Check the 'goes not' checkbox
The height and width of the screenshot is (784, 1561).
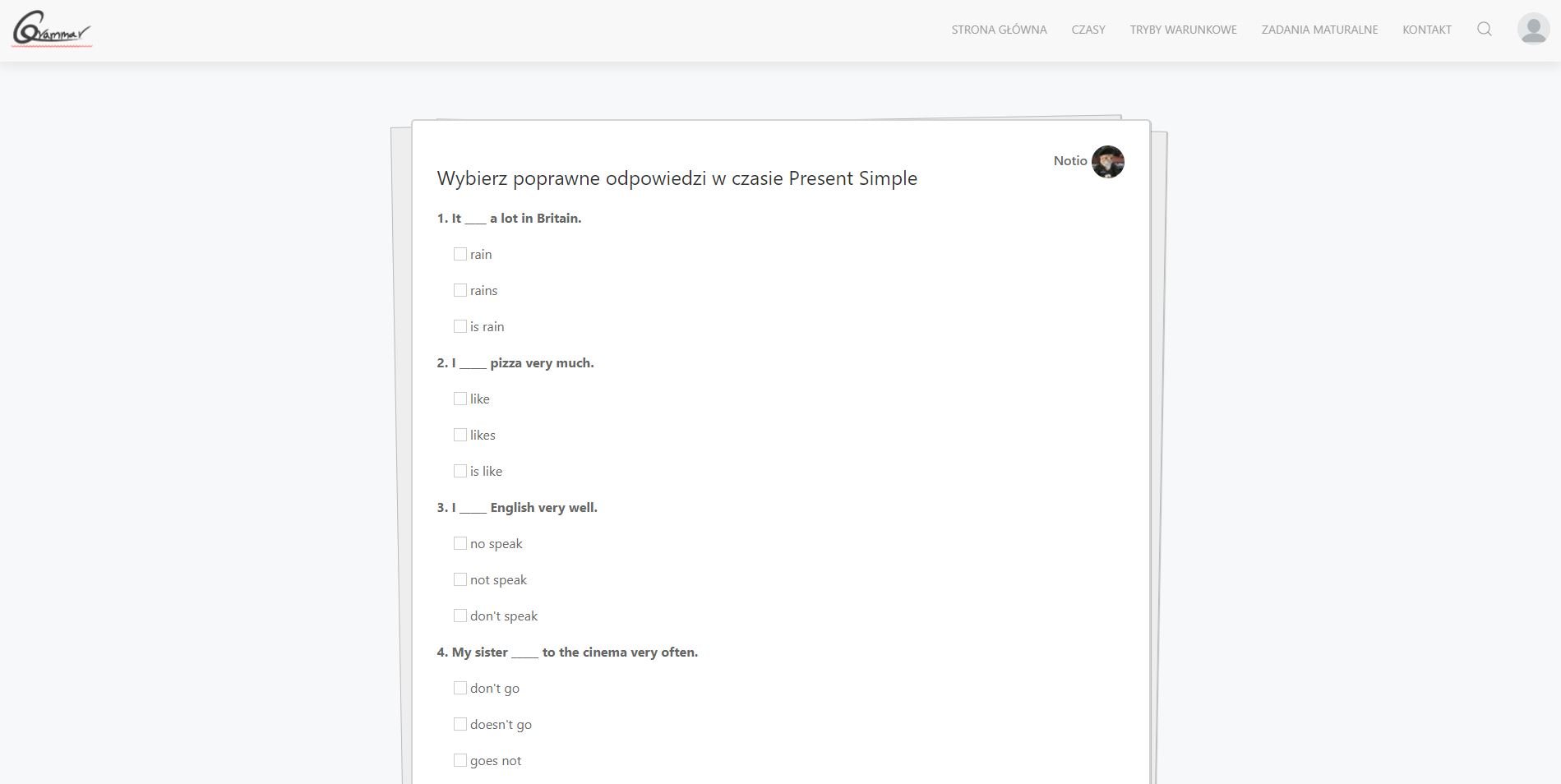460,761
